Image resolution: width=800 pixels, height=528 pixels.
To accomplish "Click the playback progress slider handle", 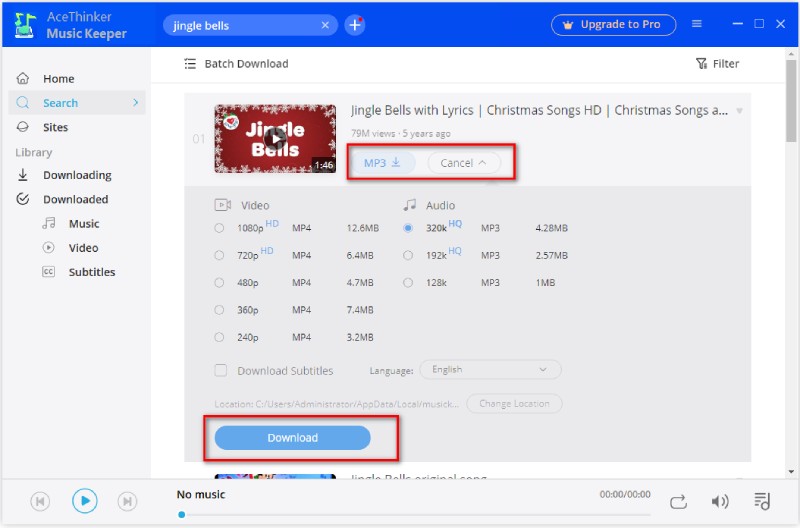I will (182, 515).
